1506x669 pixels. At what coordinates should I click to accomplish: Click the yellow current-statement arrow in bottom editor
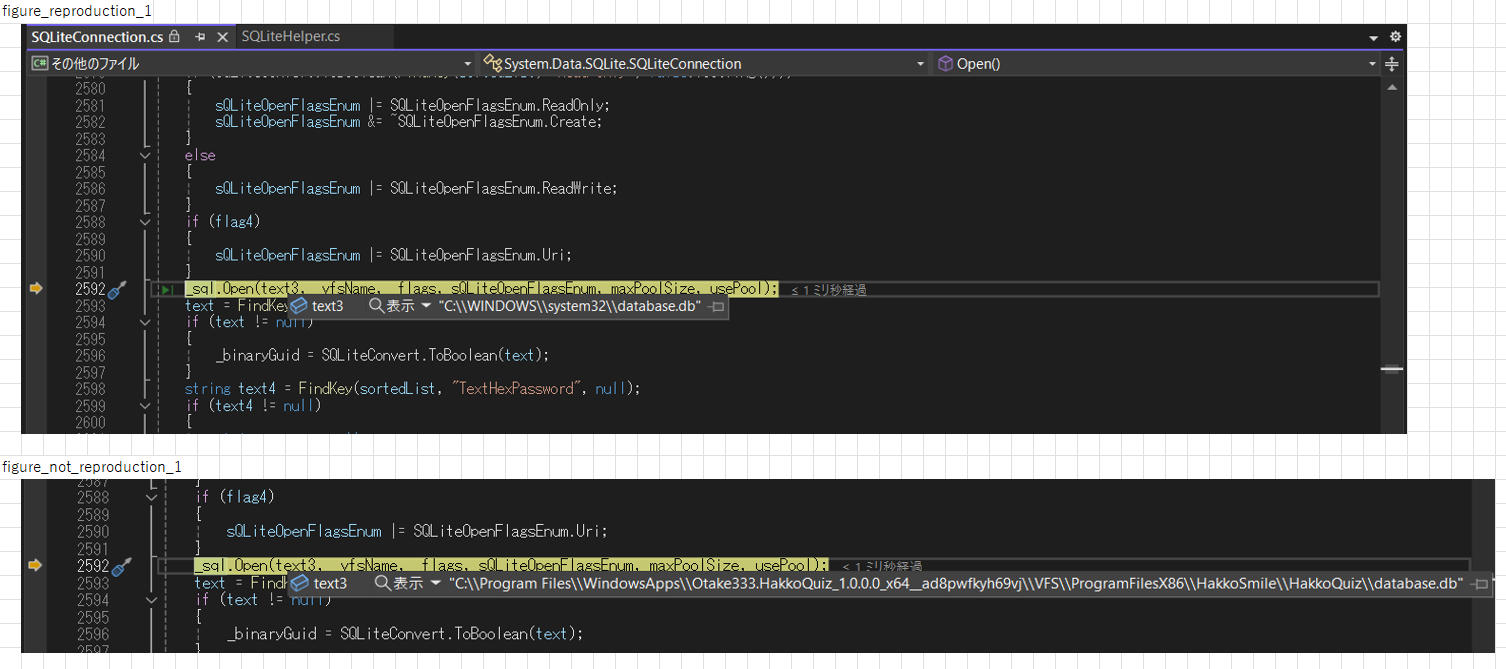[37, 565]
